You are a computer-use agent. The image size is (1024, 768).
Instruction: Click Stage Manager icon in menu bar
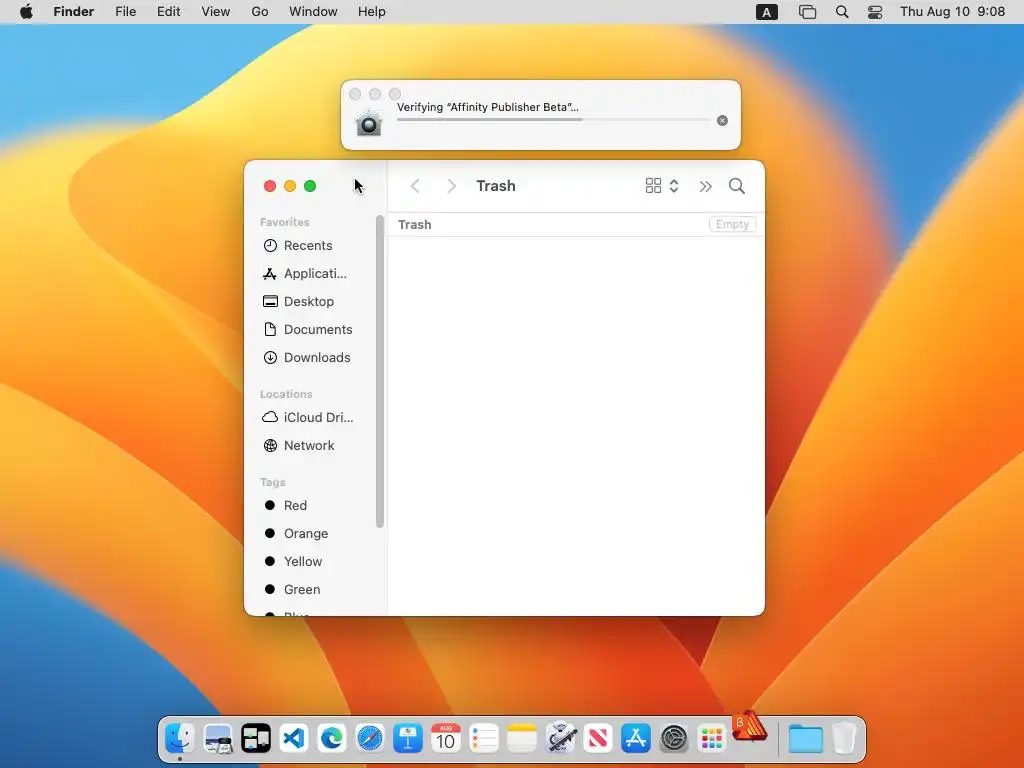click(x=807, y=12)
